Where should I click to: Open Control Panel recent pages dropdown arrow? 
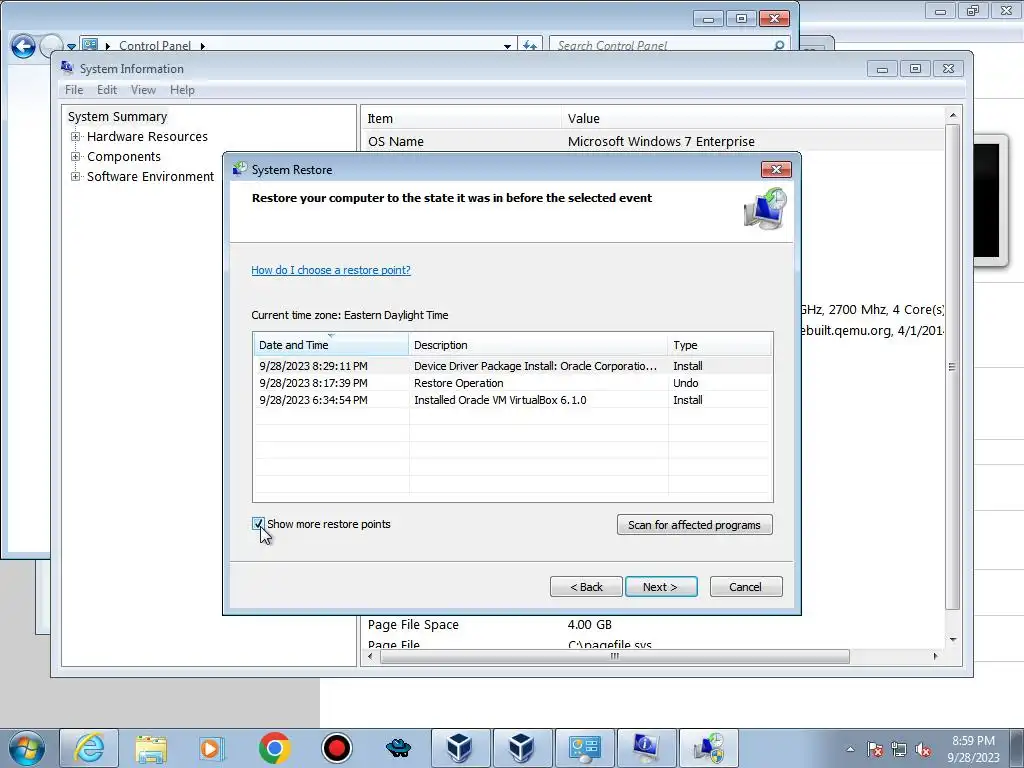[x=71, y=47]
